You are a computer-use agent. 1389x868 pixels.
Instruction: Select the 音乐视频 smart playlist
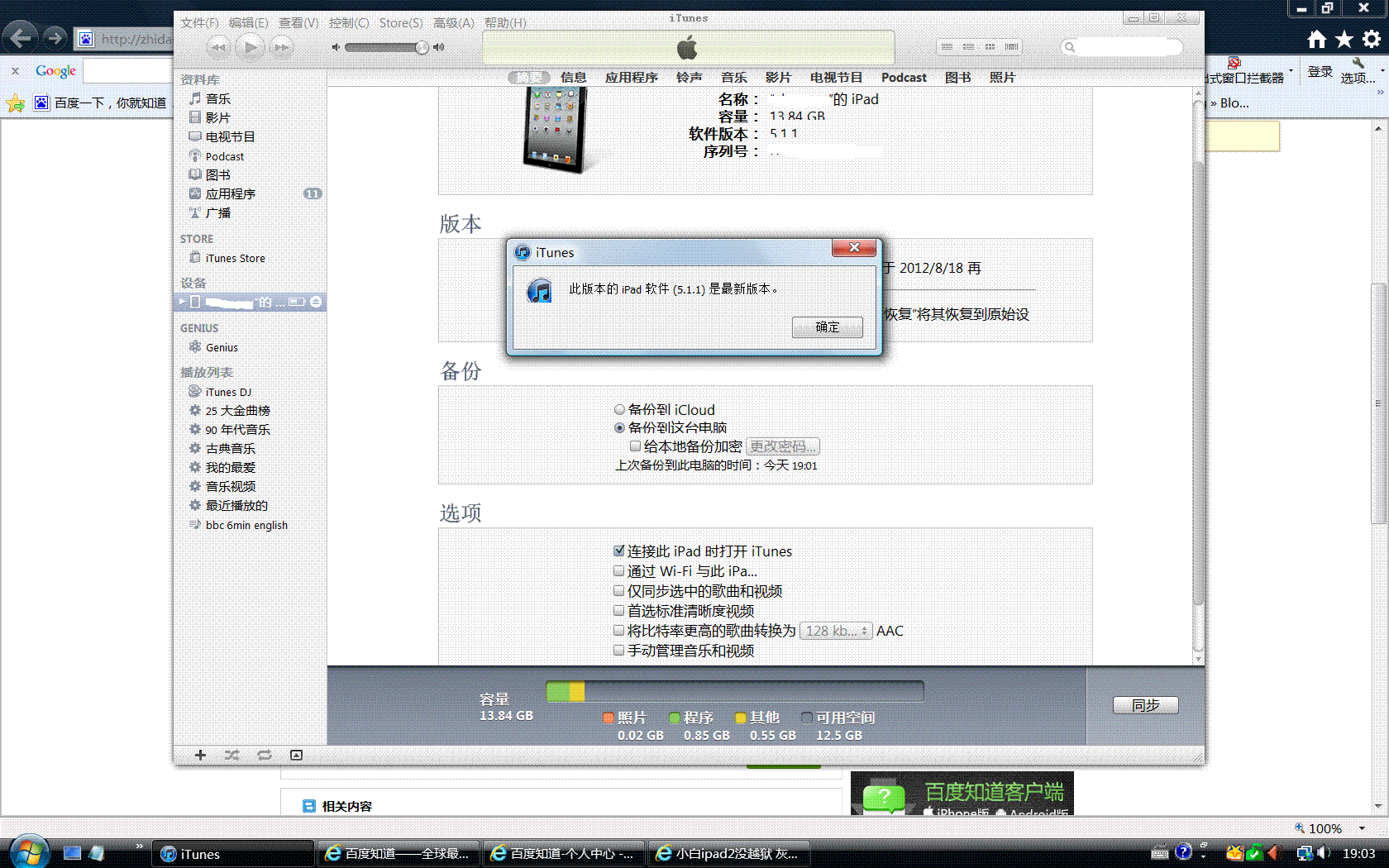tap(231, 486)
